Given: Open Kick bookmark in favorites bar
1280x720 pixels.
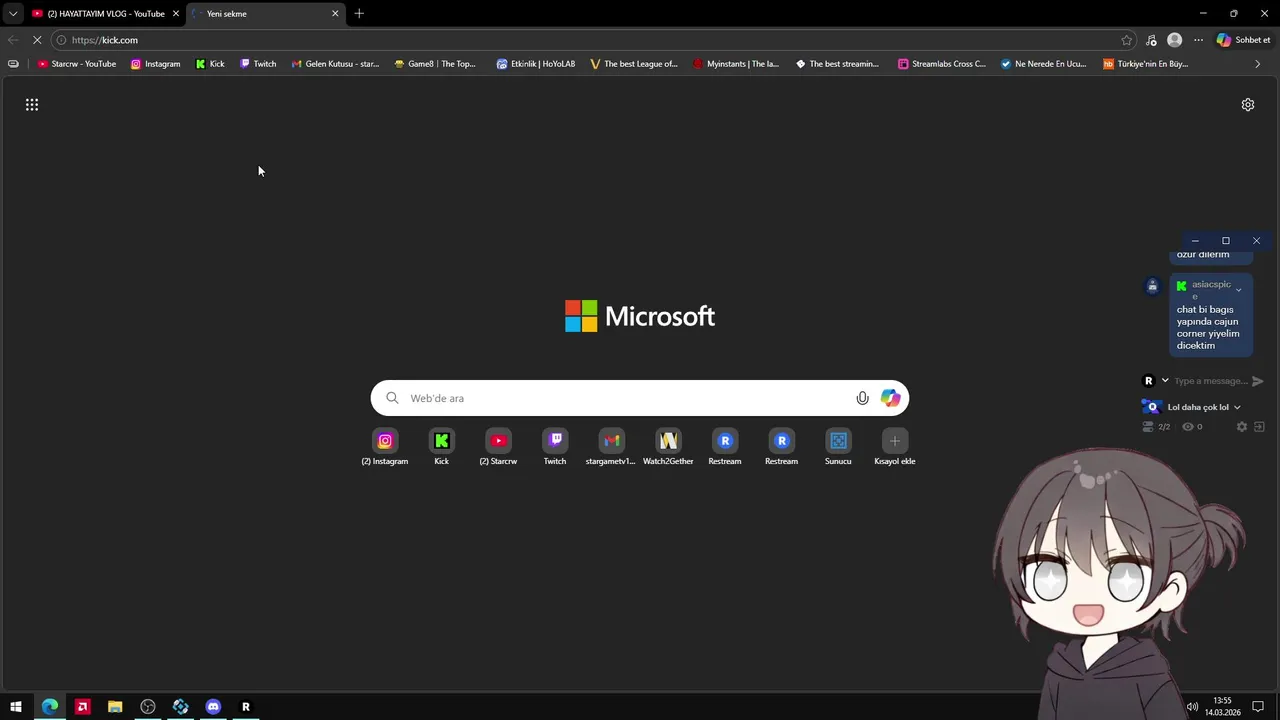Looking at the screenshot, I should pos(210,64).
